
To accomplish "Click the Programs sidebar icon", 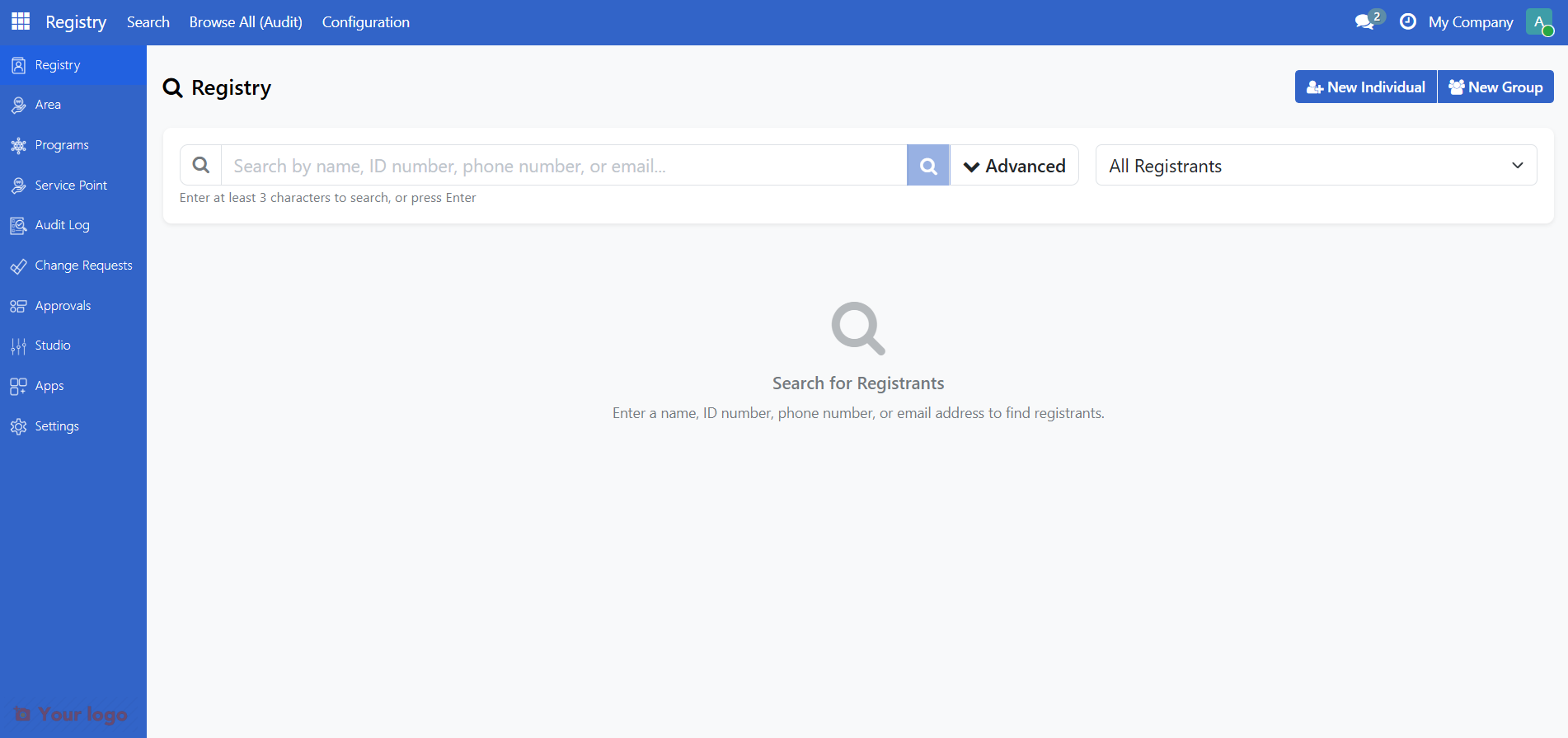I will pos(18,145).
